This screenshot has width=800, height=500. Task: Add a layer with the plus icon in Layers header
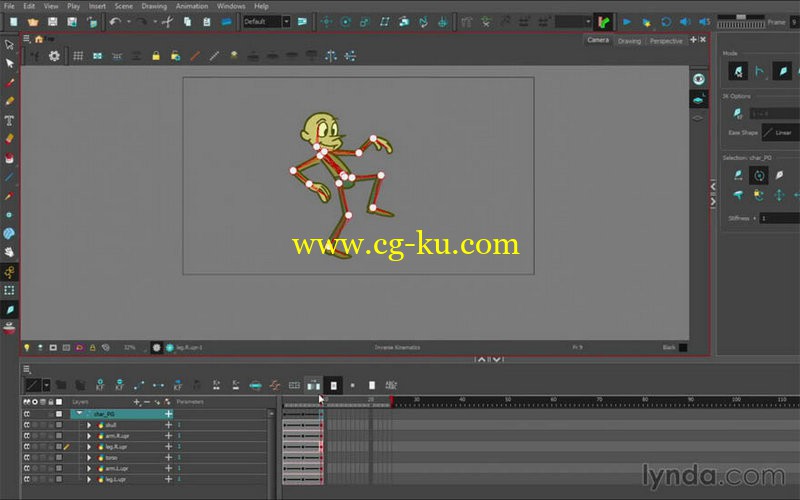[x=136, y=402]
